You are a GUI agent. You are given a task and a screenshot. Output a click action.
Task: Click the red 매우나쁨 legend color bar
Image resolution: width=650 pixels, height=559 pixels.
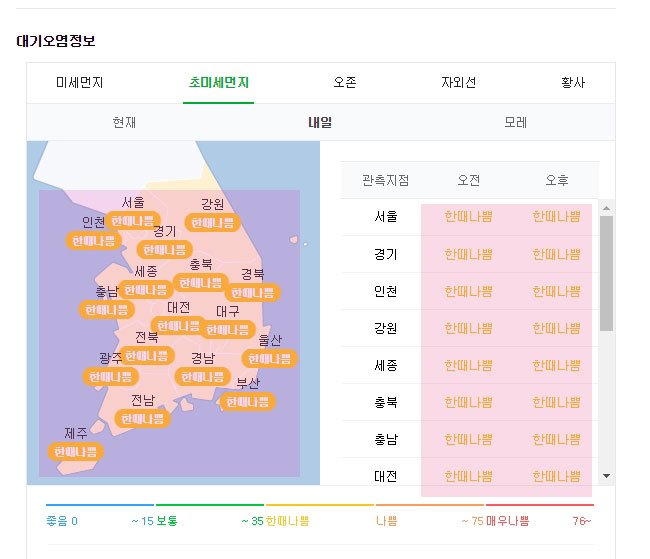(540, 505)
